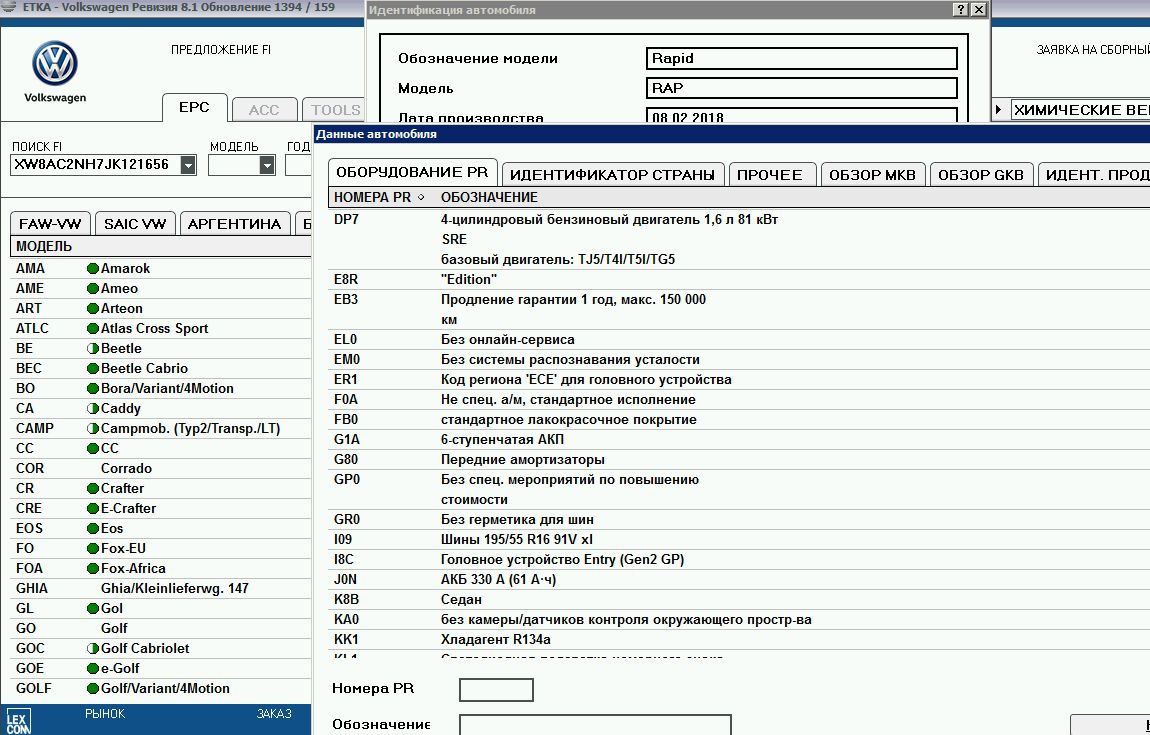This screenshot has height=735, width=1150.
Task: Expand the МОДЕЛЬ combo box
Action: (267, 165)
